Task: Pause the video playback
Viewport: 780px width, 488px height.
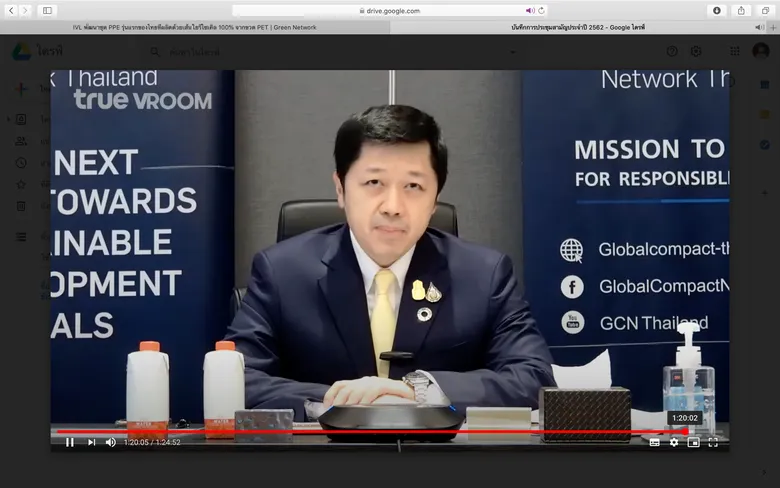Action: pyautogui.click(x=70, y=442)
